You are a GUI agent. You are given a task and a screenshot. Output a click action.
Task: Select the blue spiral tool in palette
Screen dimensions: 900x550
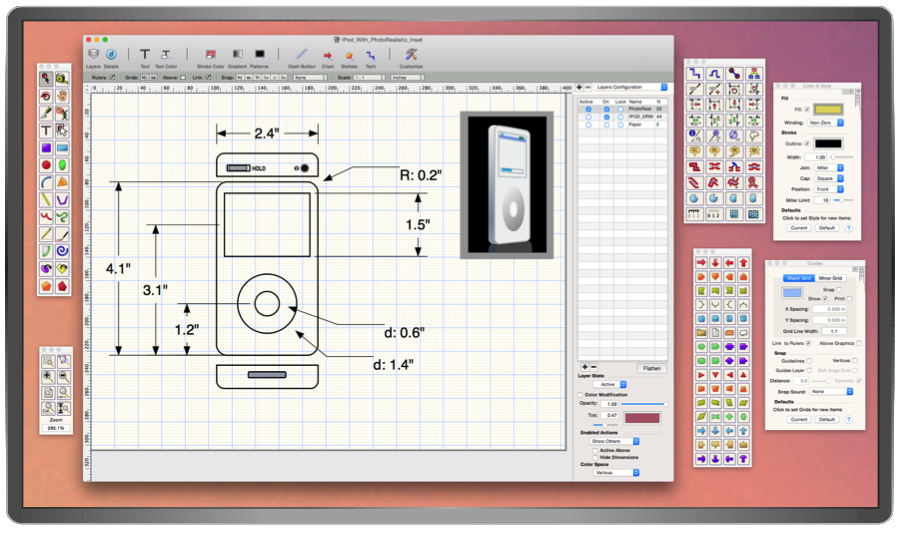[62, 251]
